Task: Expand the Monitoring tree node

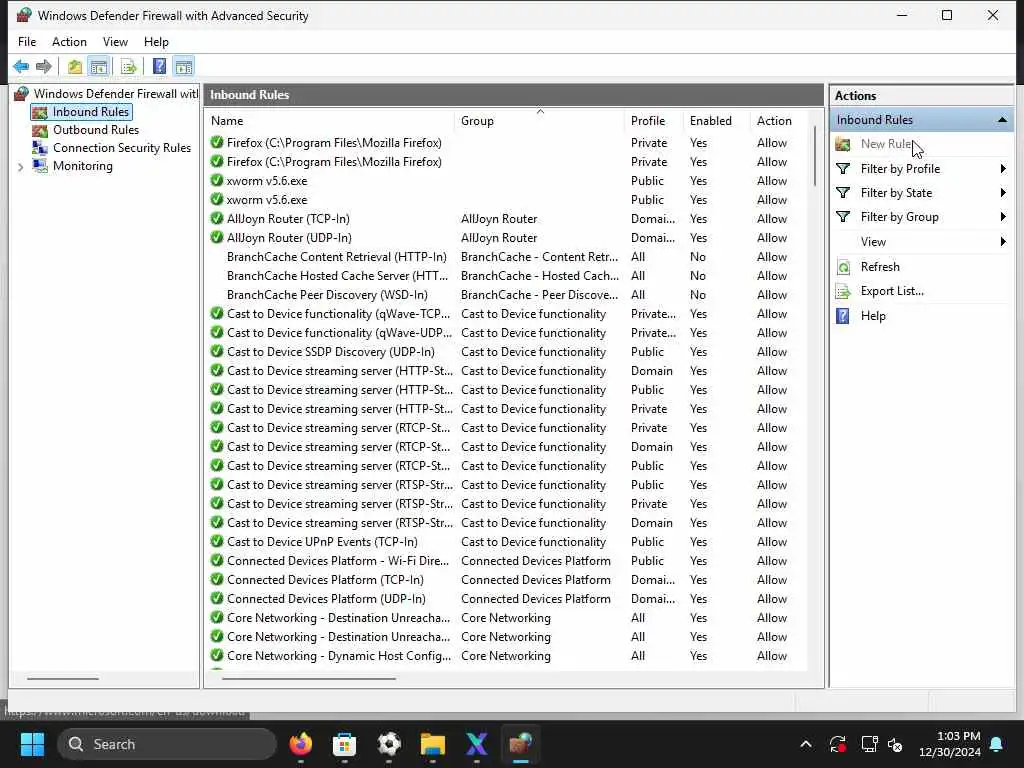Action: click(x=20, y=167)
